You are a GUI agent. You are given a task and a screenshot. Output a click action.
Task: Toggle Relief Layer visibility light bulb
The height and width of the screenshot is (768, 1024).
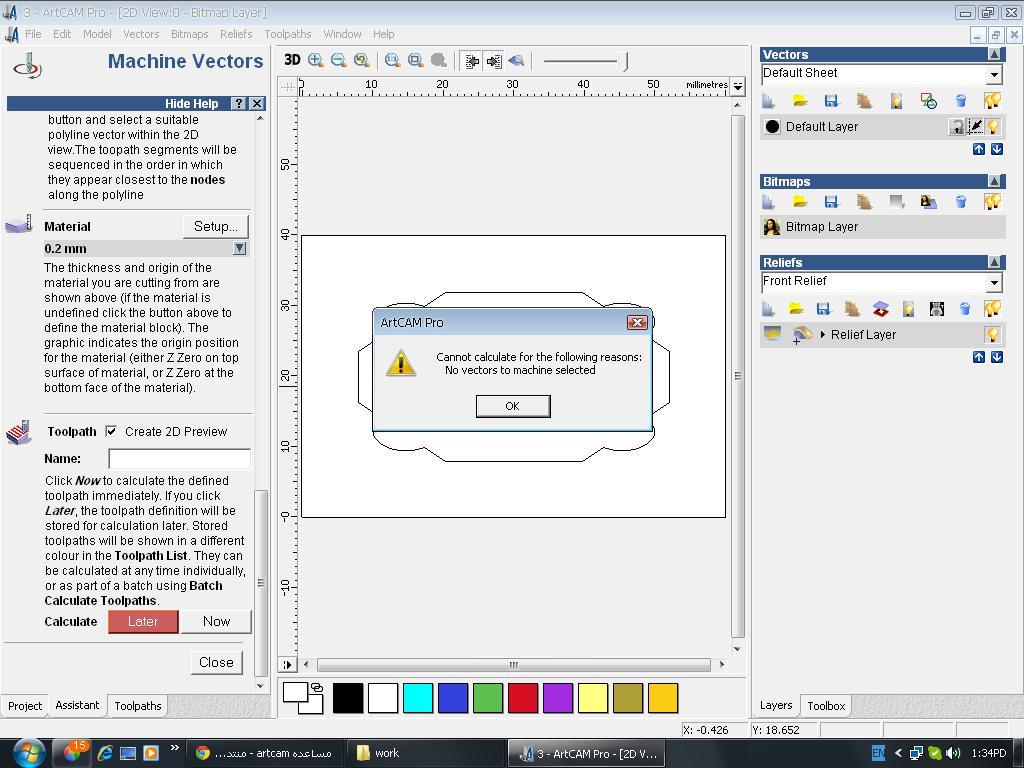[x=993, y=334]
